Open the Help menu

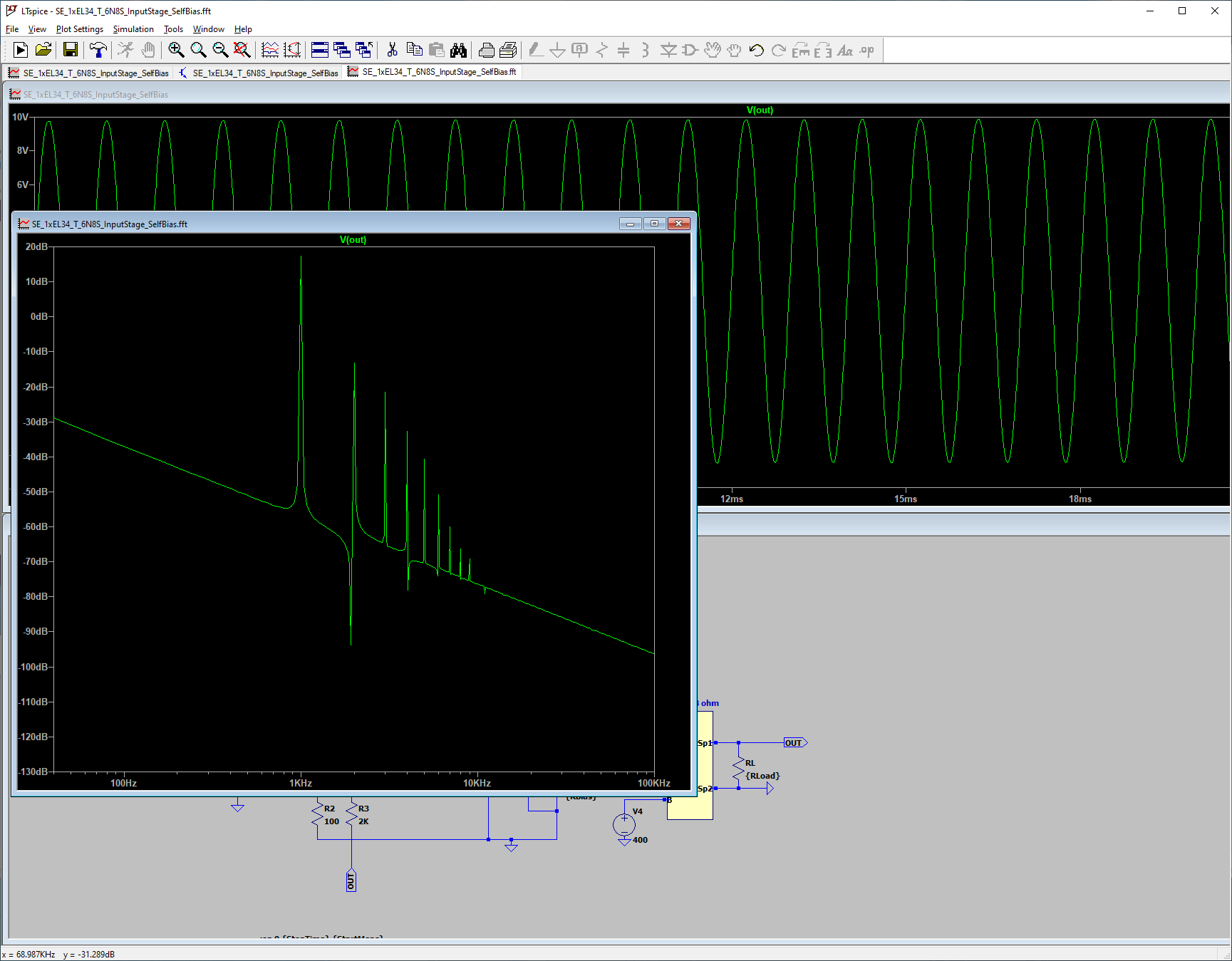tap(243, 29)
